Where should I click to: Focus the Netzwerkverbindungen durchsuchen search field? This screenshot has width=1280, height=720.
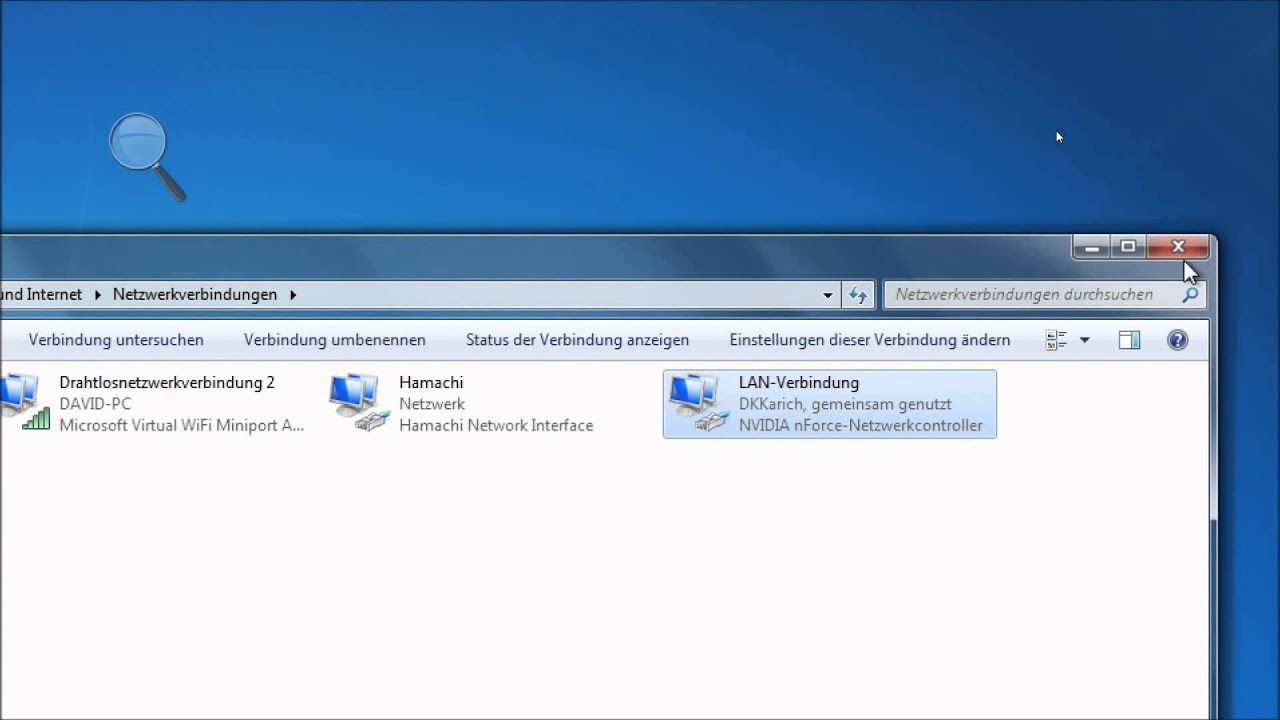coord(1030,295)
